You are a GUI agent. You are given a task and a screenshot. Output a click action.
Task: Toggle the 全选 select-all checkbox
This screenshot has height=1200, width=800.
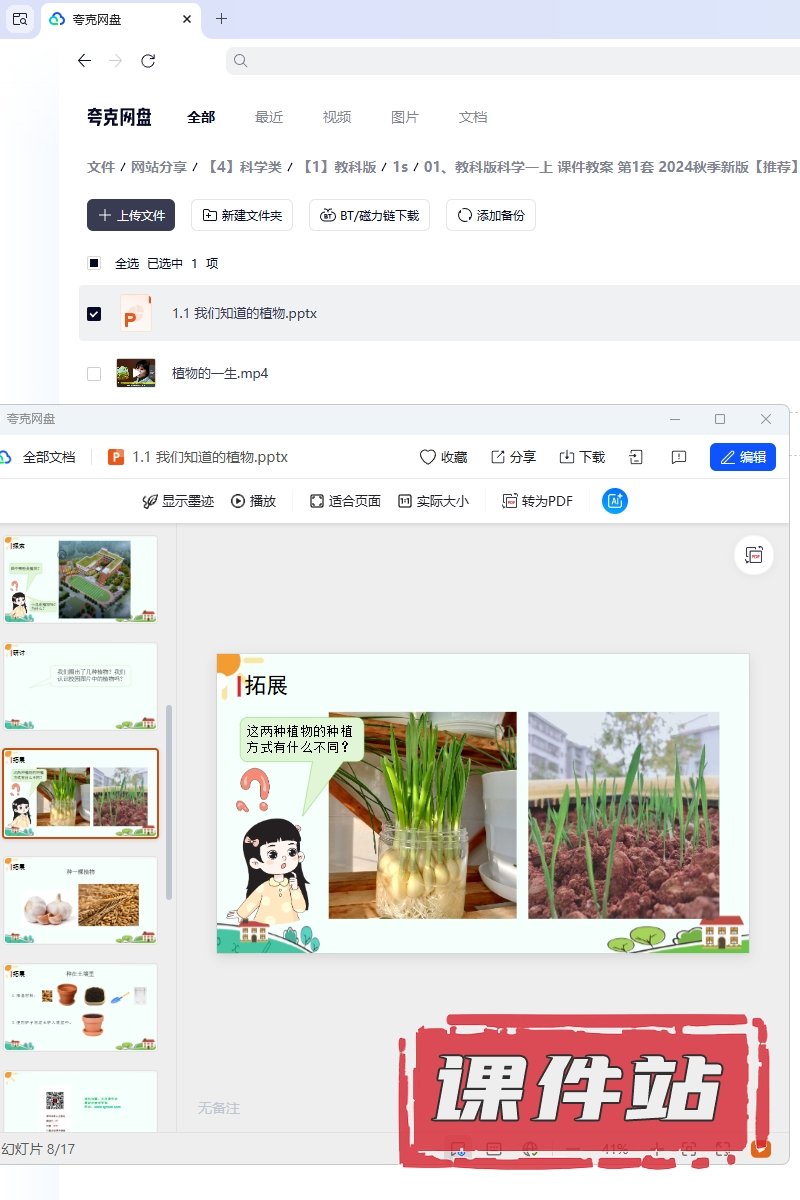(x=94, y=263)
